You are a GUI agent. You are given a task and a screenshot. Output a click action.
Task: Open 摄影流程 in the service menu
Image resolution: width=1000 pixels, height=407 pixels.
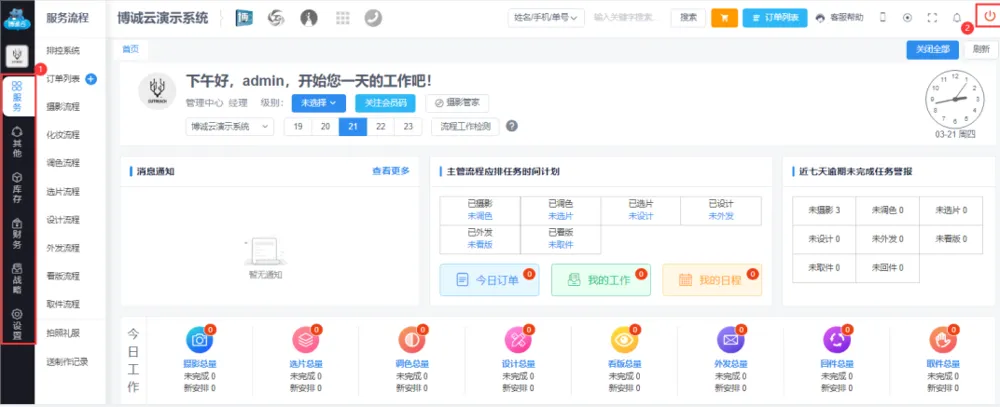(x=63, y=106)
